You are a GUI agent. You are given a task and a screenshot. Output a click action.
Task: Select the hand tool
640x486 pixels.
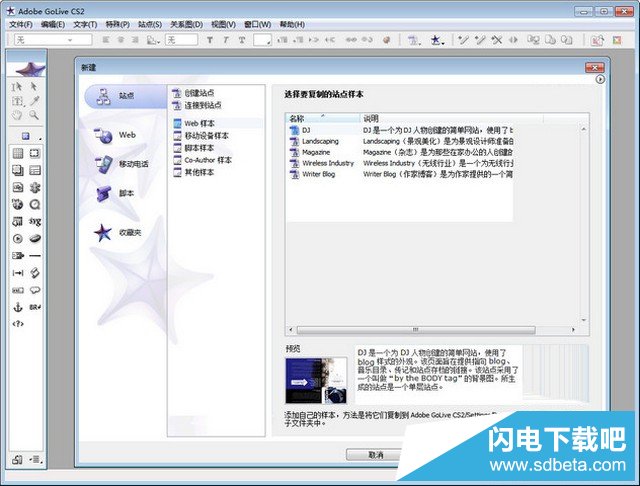(x=17, y=115)
